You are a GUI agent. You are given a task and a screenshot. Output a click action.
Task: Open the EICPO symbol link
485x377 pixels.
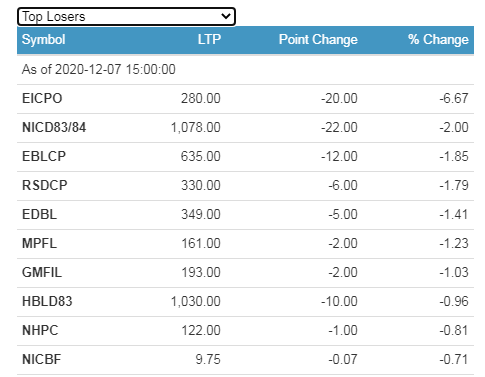42,98
